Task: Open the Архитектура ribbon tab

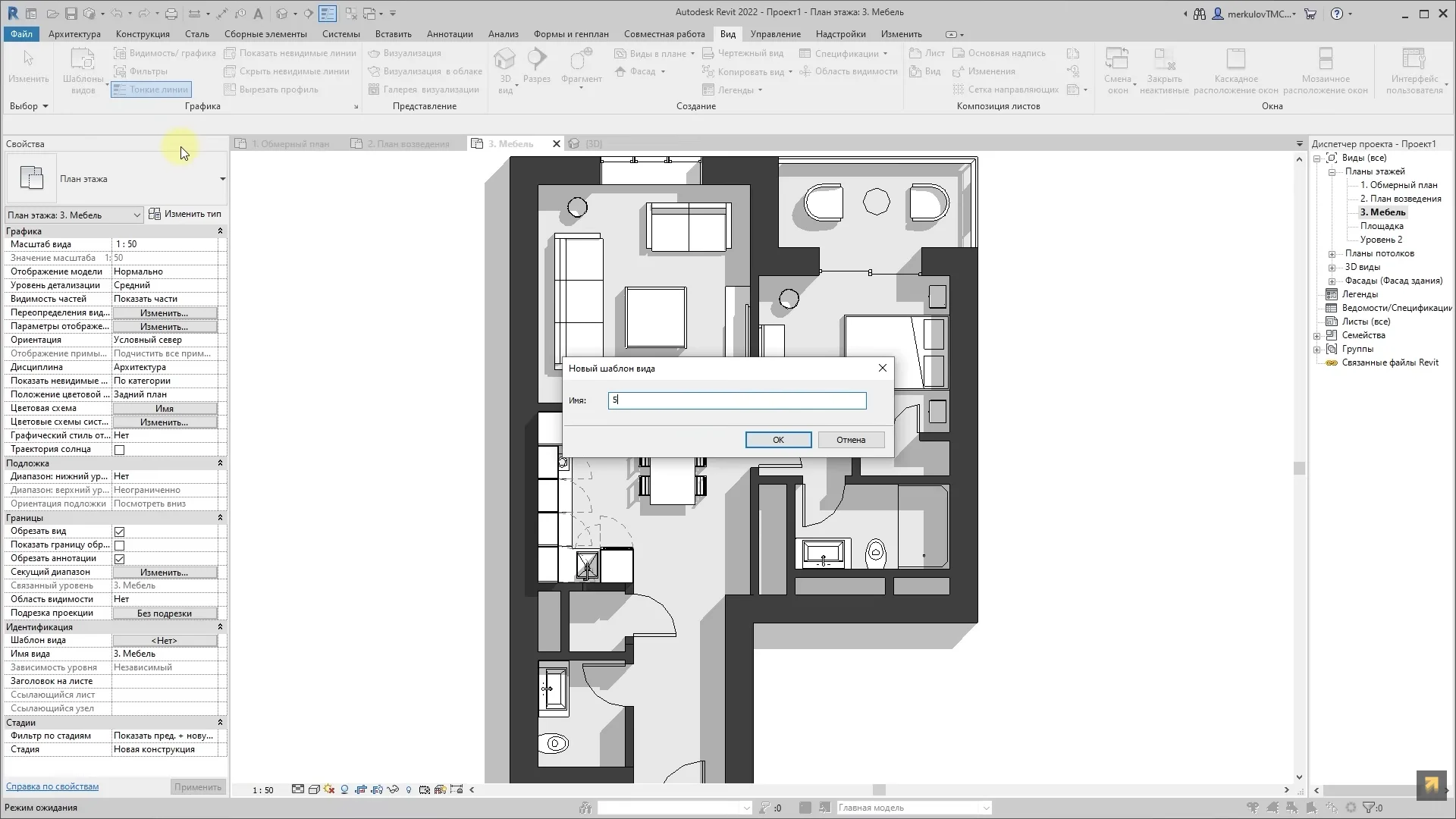Action: point(74,34)
